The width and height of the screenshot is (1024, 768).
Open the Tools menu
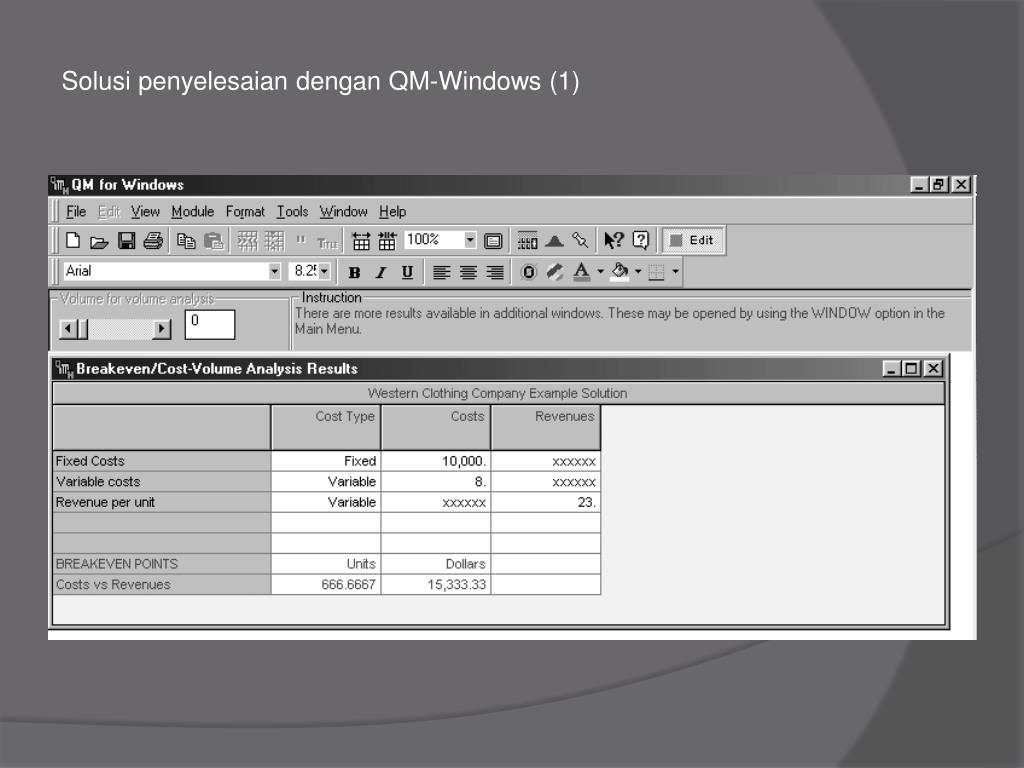(x=292, y=212)
